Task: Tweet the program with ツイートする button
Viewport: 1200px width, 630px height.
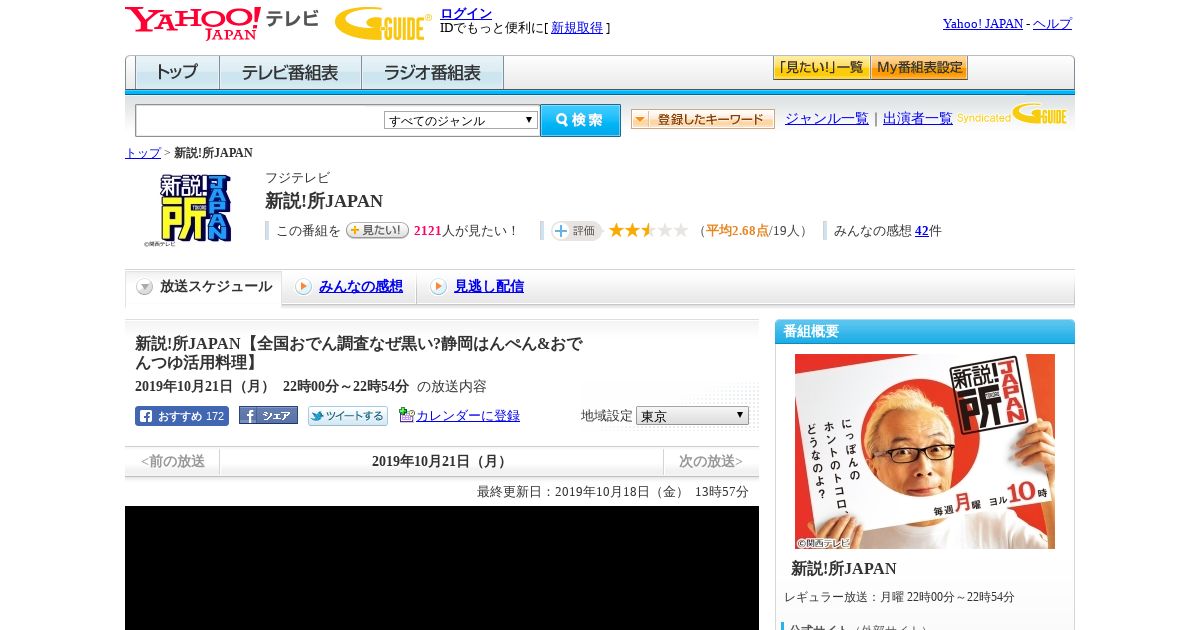Action: point(347,416)
